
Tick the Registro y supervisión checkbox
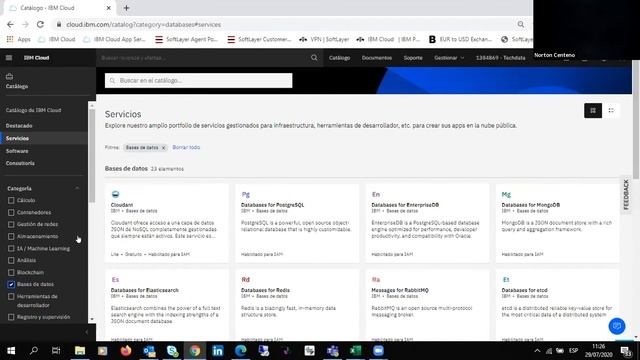click(x=11, y=317)
